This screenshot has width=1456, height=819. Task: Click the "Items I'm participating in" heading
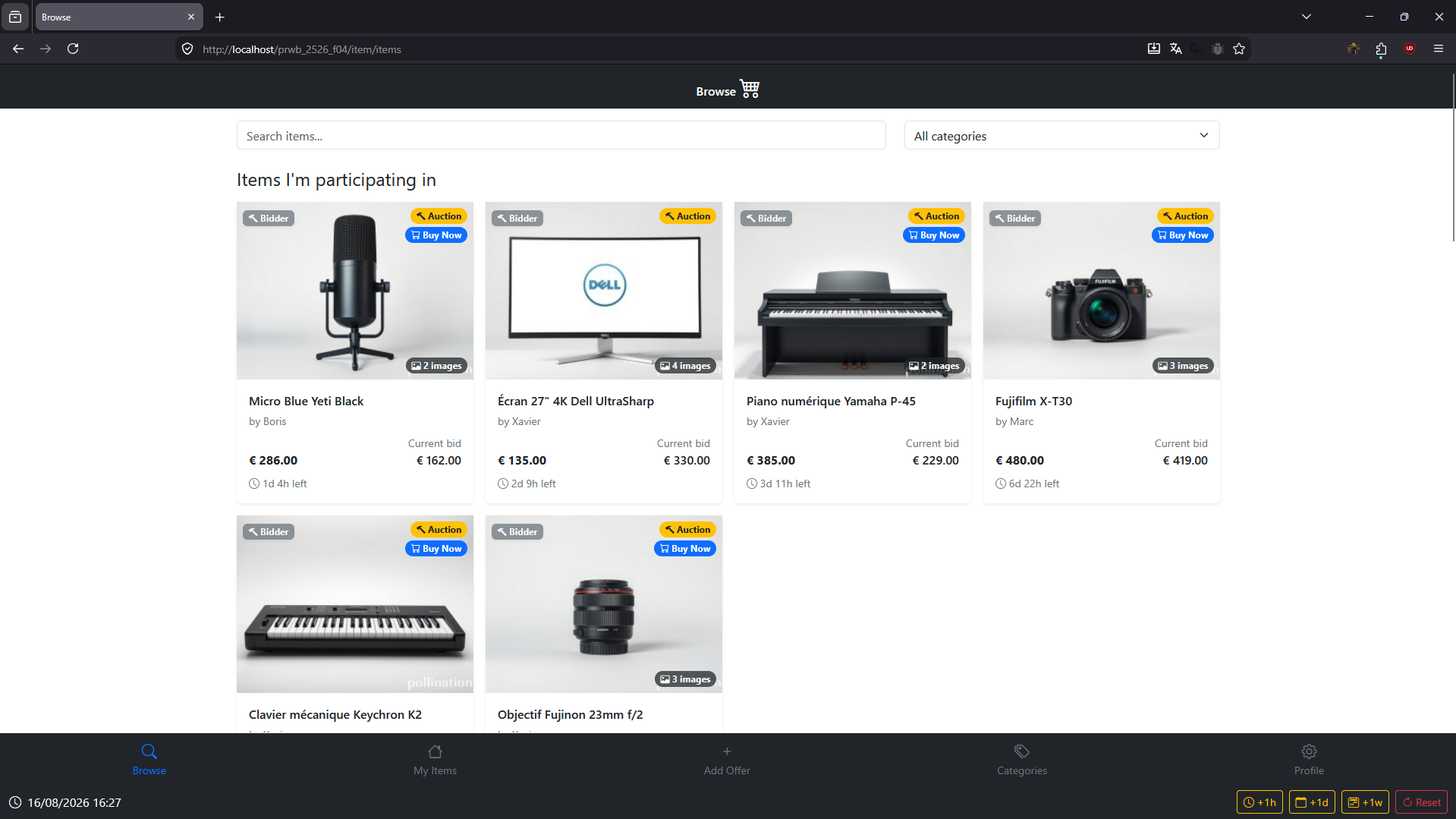tap(336, 180)
